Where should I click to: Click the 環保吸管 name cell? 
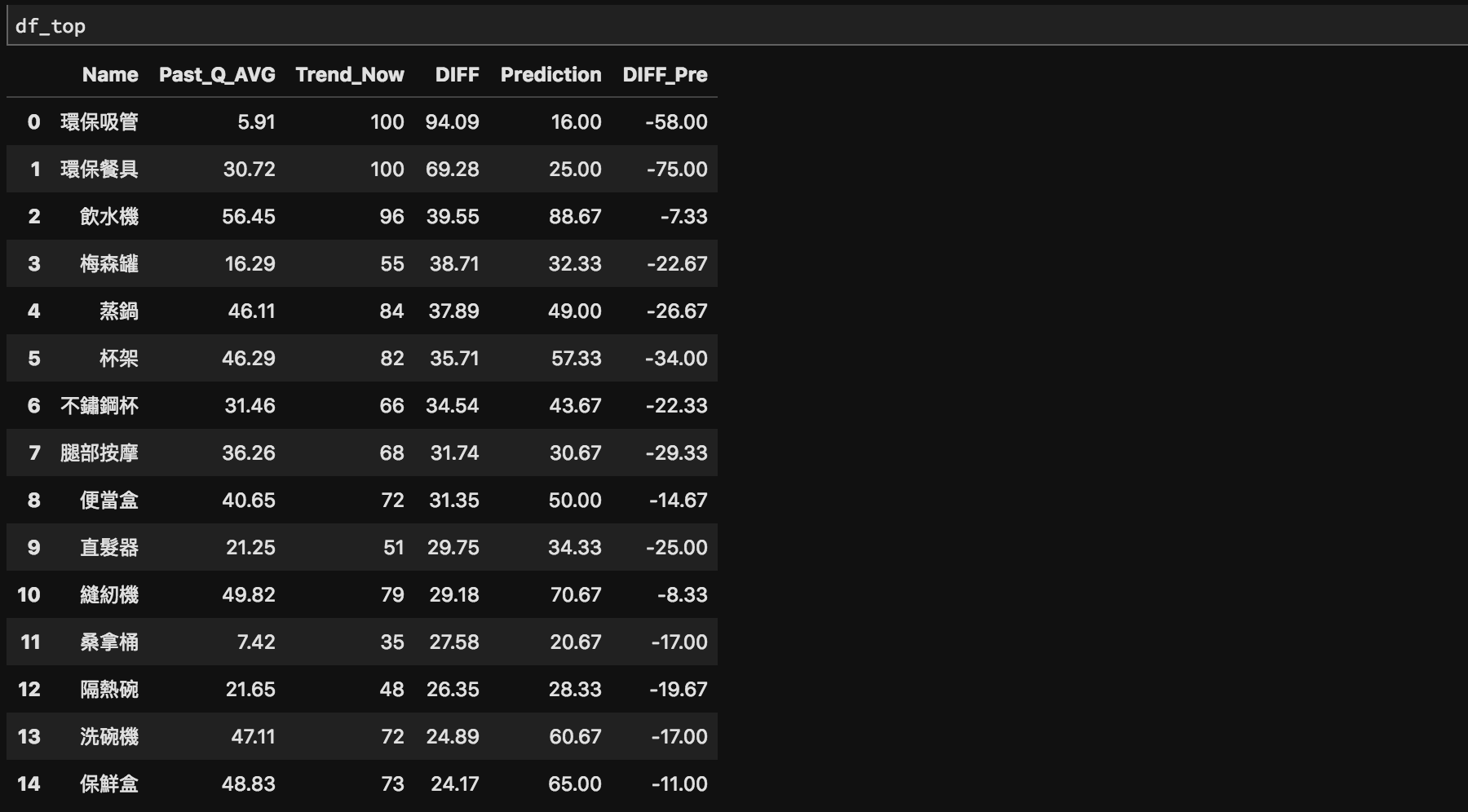click(x=99, y=122)
